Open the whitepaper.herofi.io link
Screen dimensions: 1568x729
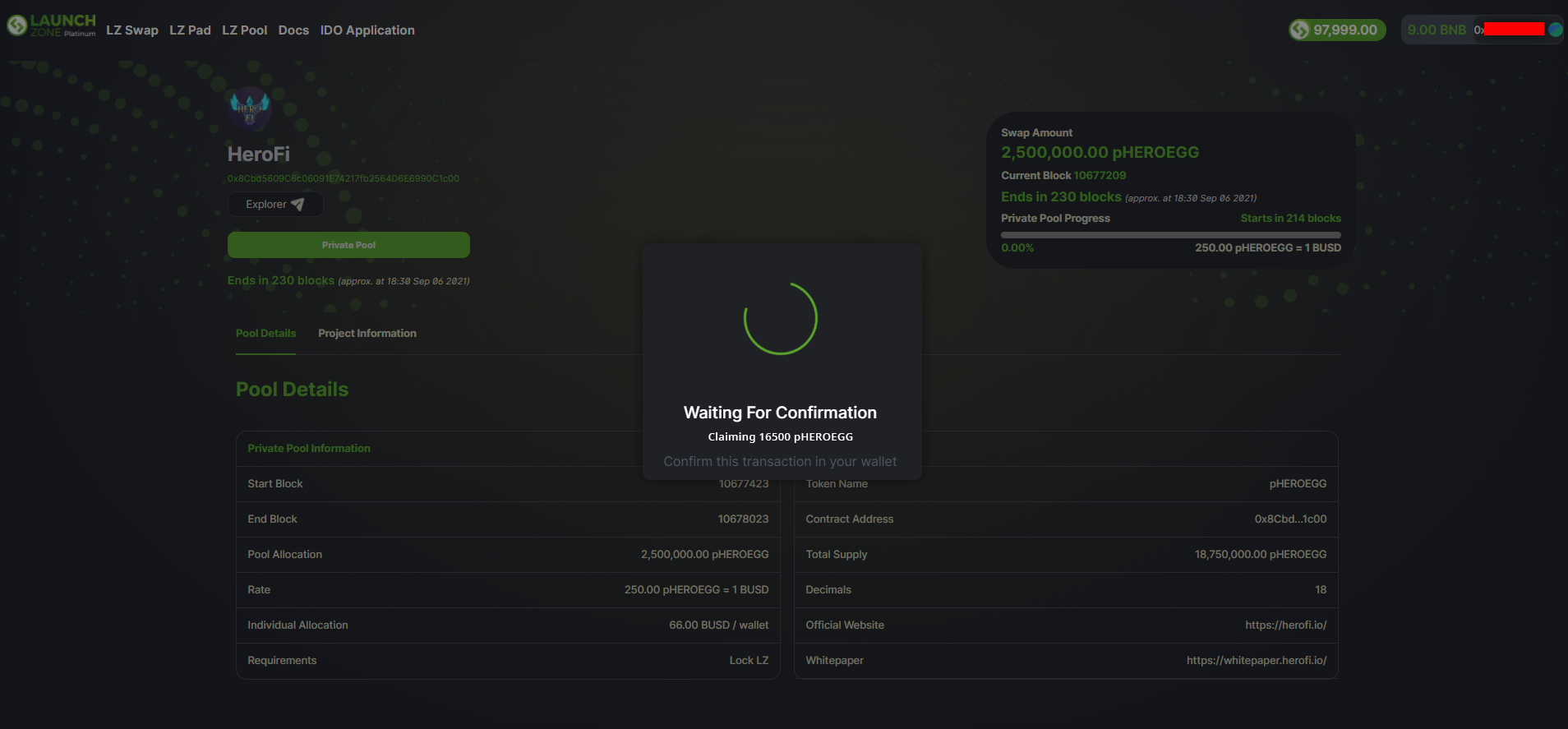(x=1257, y=661)
